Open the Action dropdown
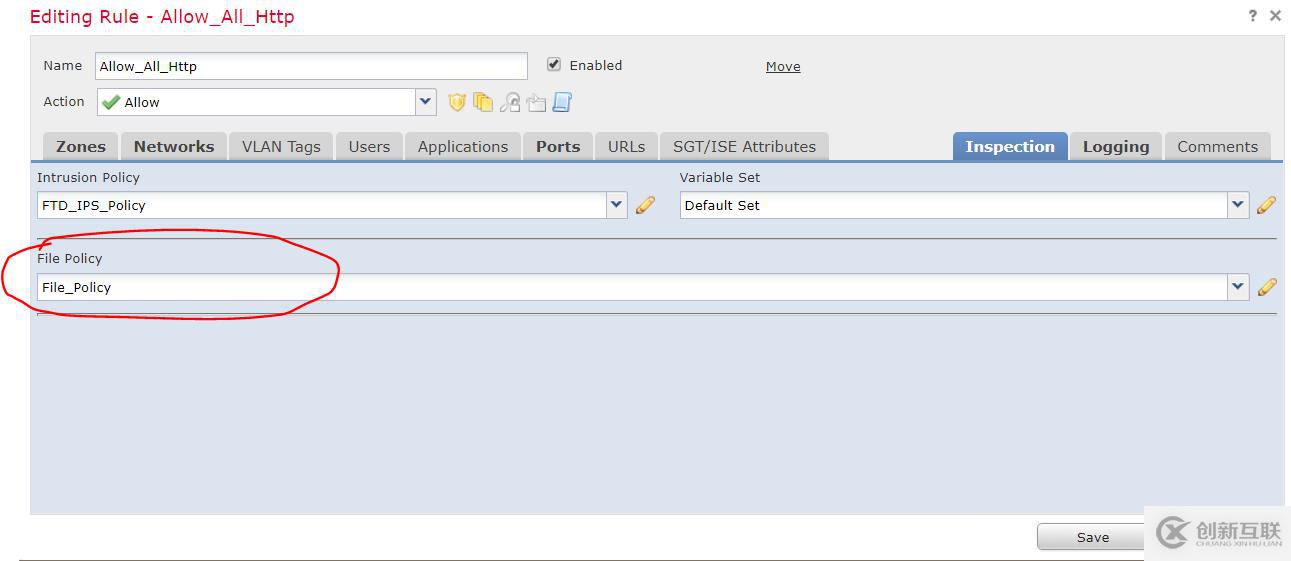 pos(426,102)
